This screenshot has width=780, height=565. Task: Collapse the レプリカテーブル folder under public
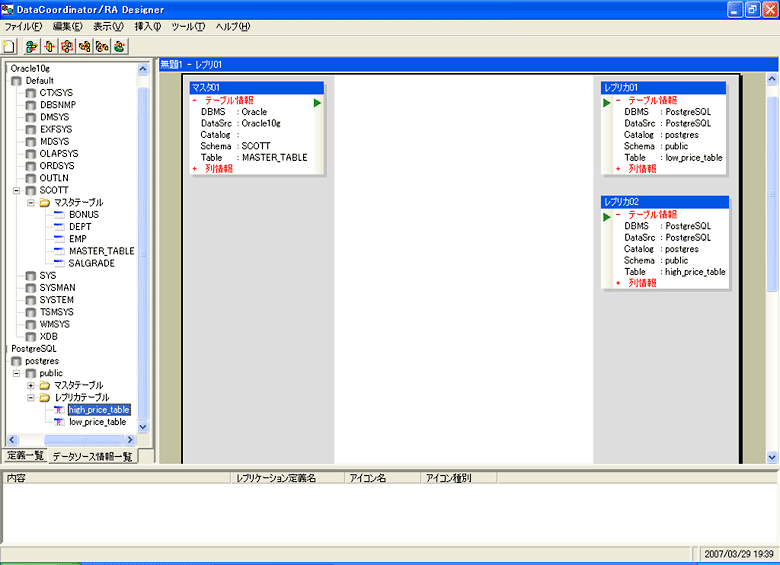(31, 398)
